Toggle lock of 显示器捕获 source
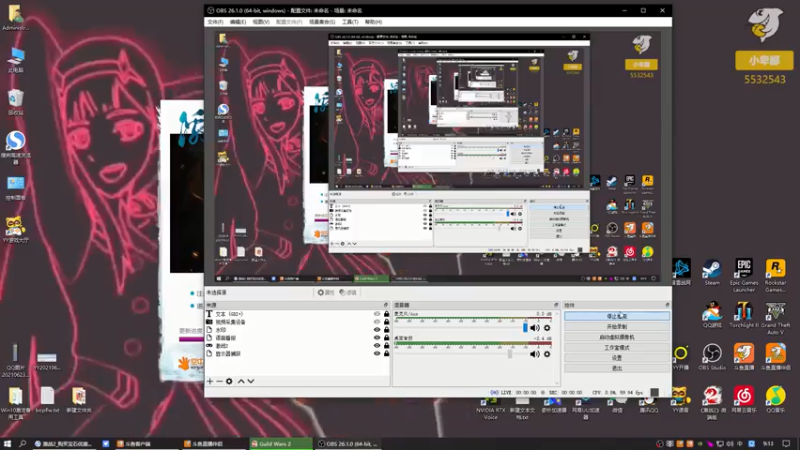 pyautogui.click(x=386, y=353)
